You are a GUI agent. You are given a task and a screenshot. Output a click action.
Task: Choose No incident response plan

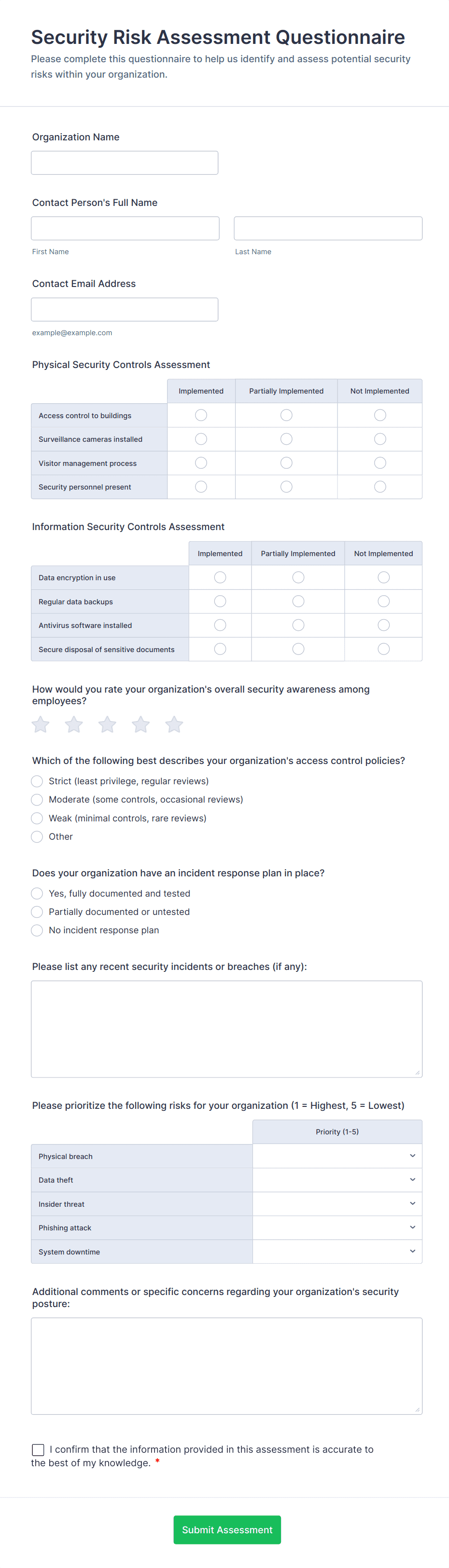click(x=37, y=930)
